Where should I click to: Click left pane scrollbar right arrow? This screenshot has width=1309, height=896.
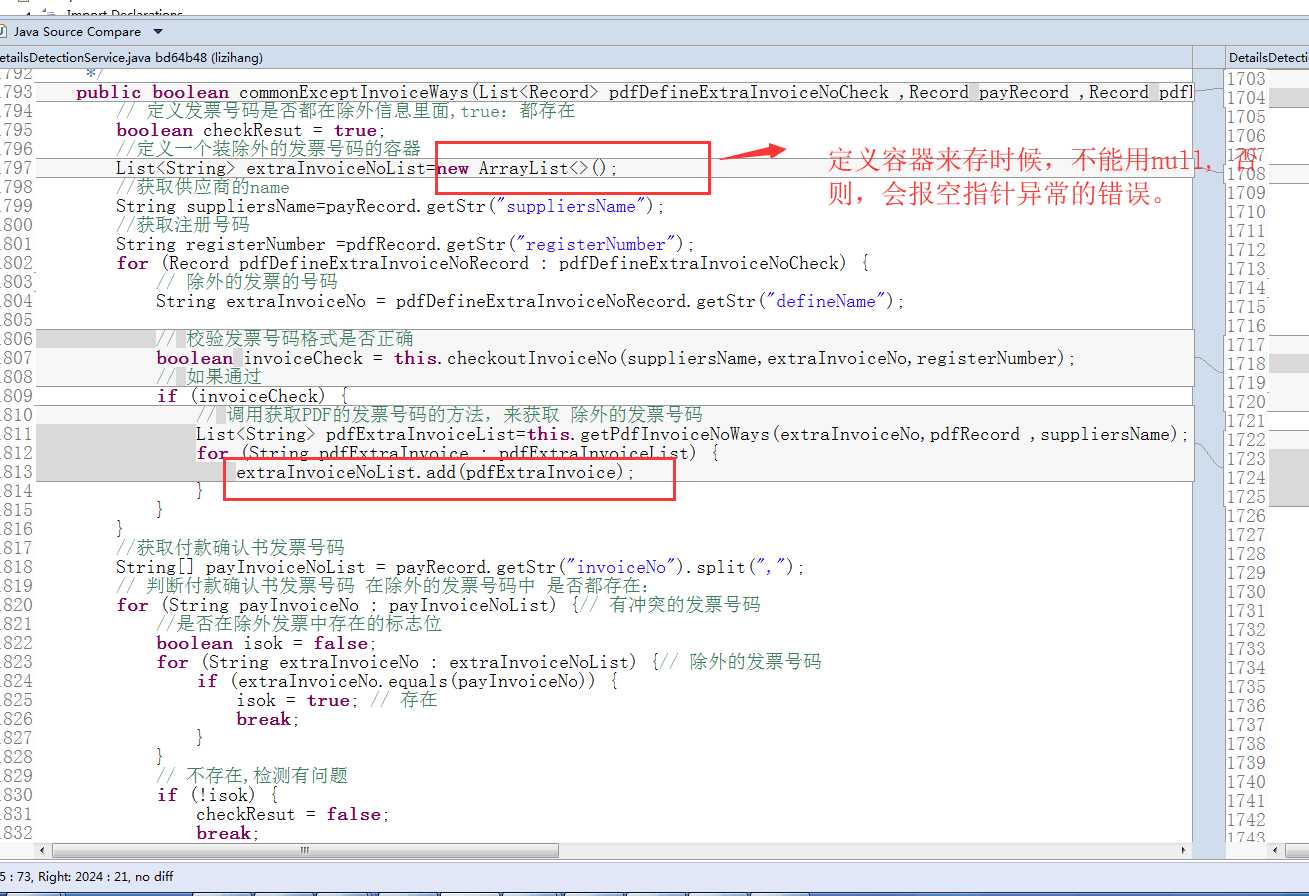pos(1185,850)
